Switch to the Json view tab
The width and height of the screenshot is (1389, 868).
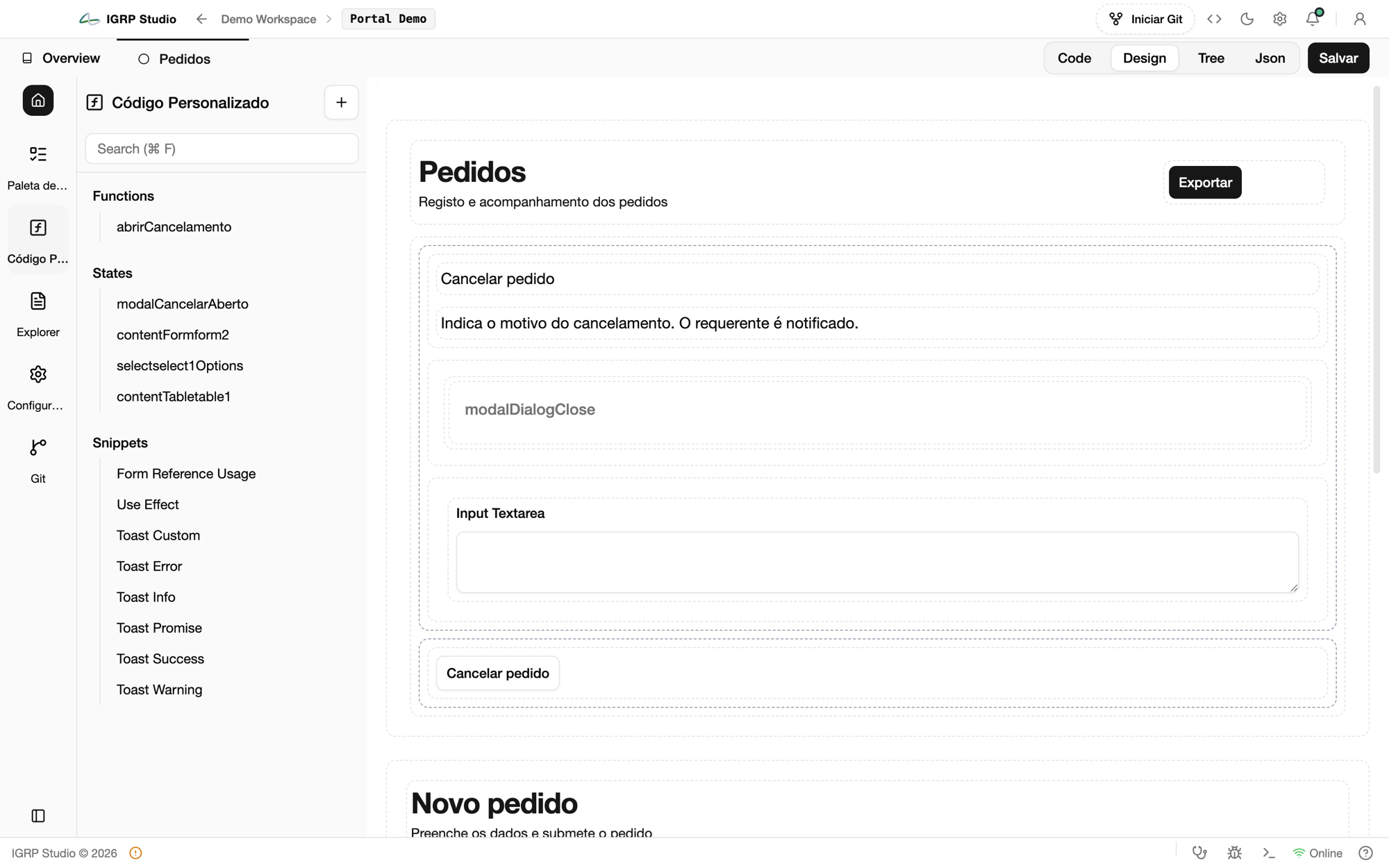(1270, 58)
